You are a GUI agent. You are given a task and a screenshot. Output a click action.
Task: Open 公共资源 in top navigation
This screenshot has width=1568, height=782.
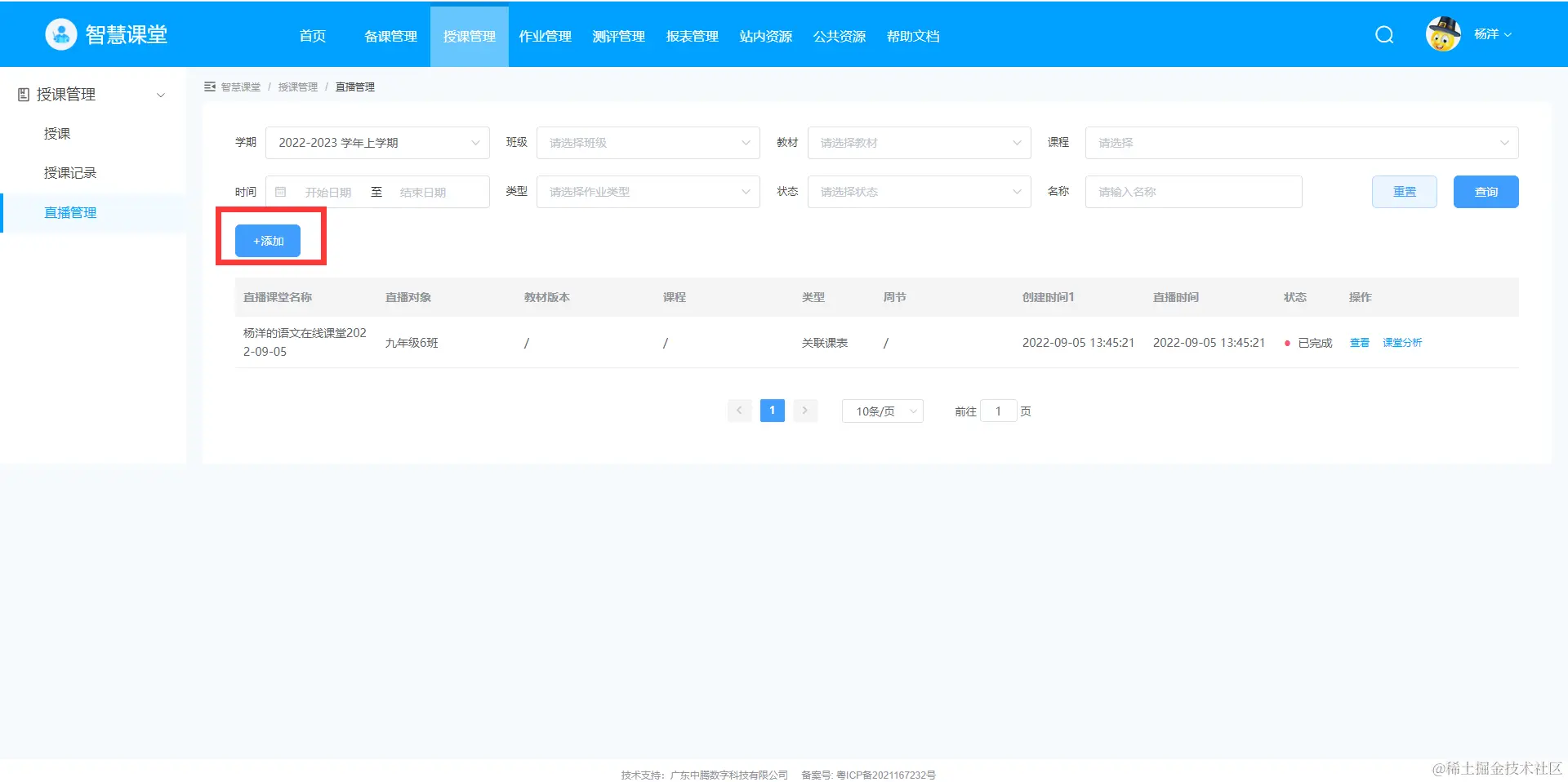840,36
